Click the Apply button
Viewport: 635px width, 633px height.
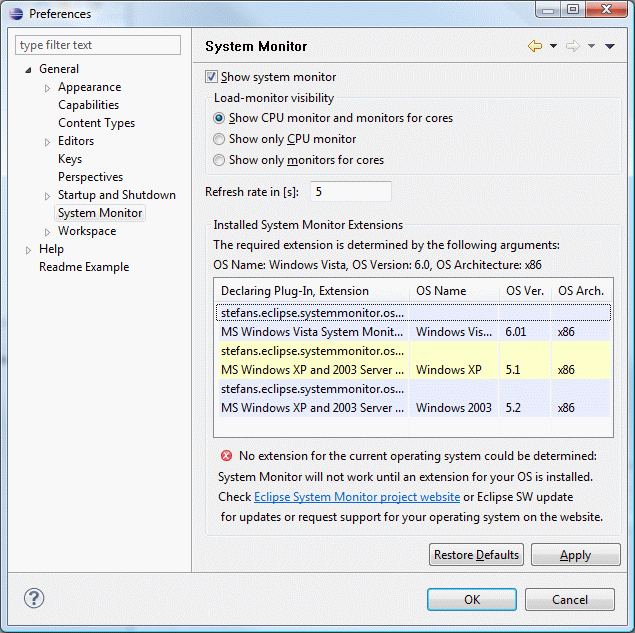tap(575, 554)
